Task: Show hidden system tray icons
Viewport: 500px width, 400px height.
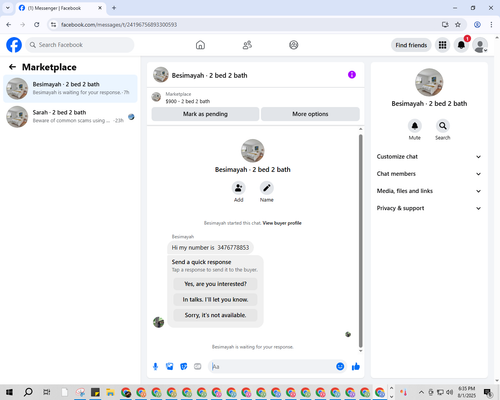Action: (421, 392)
